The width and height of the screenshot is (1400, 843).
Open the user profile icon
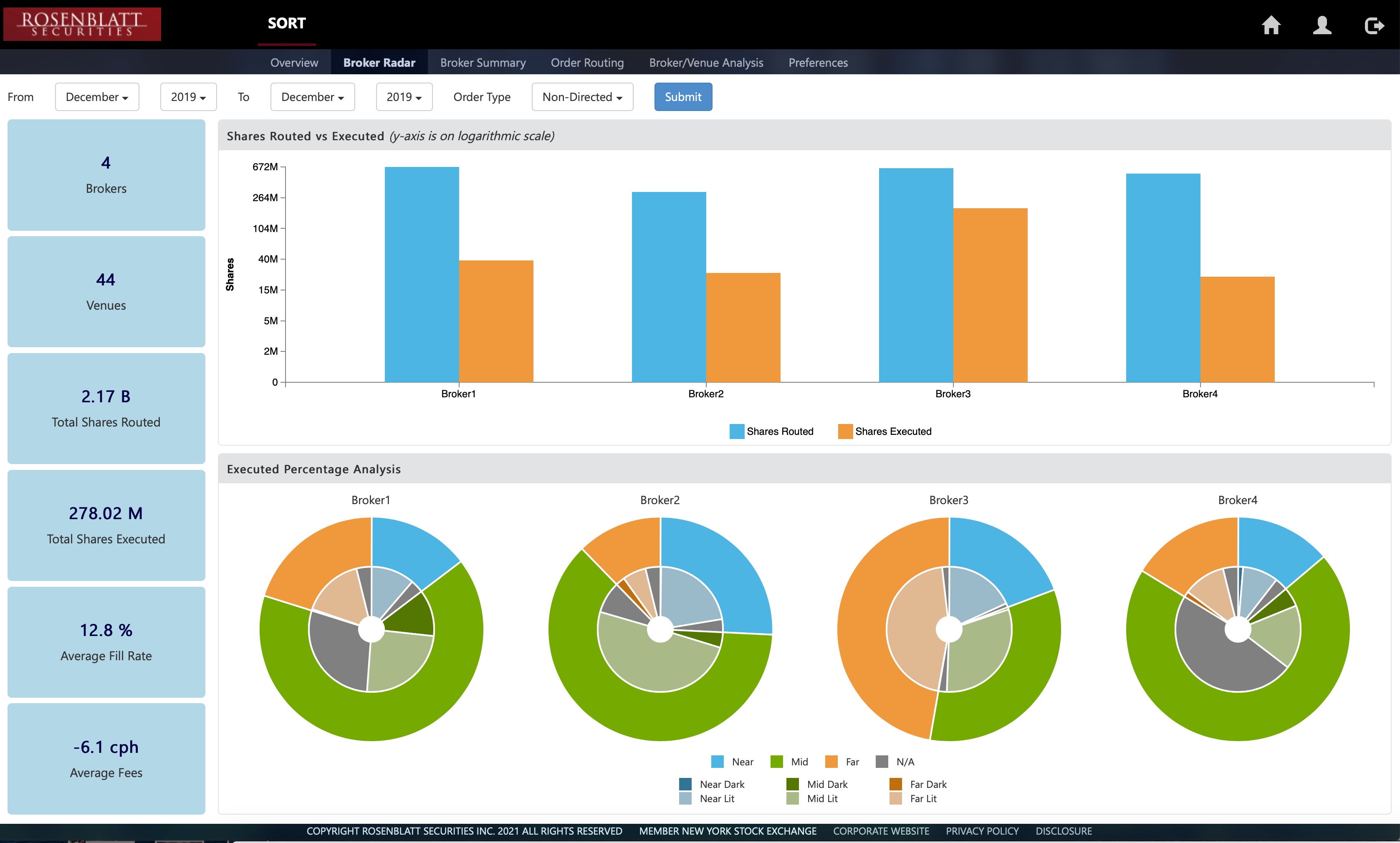[1322, 25]
